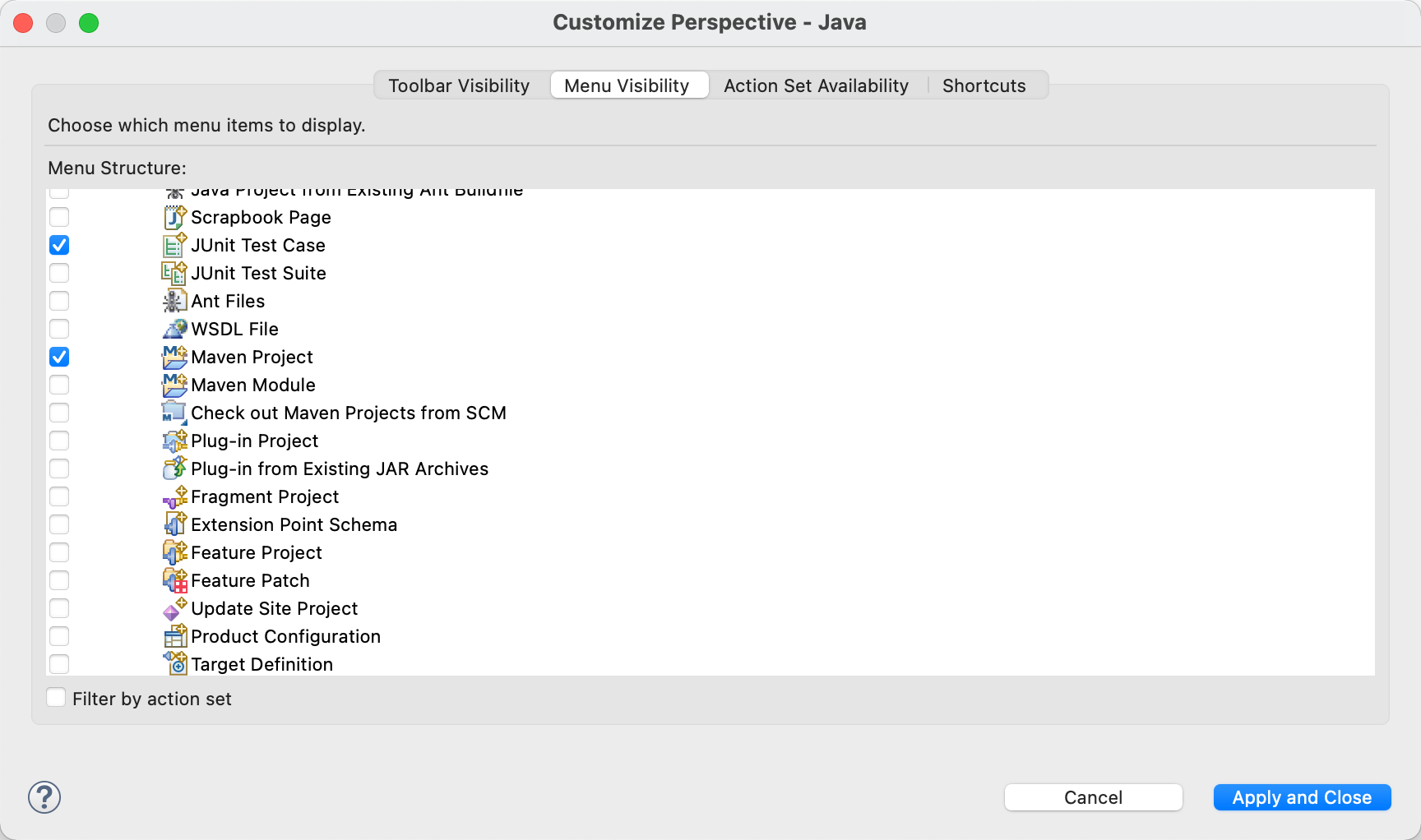
Task: Click the Check out Maven Projects icon
Action: [x=175, y=413]
